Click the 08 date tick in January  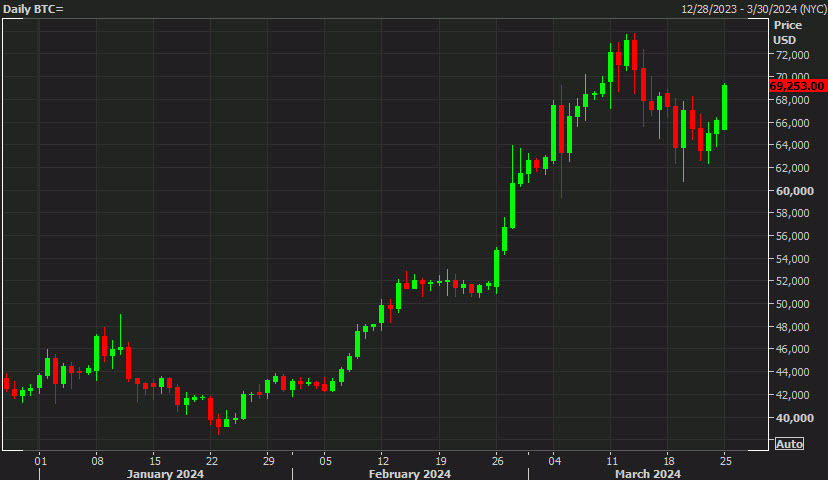97,461
